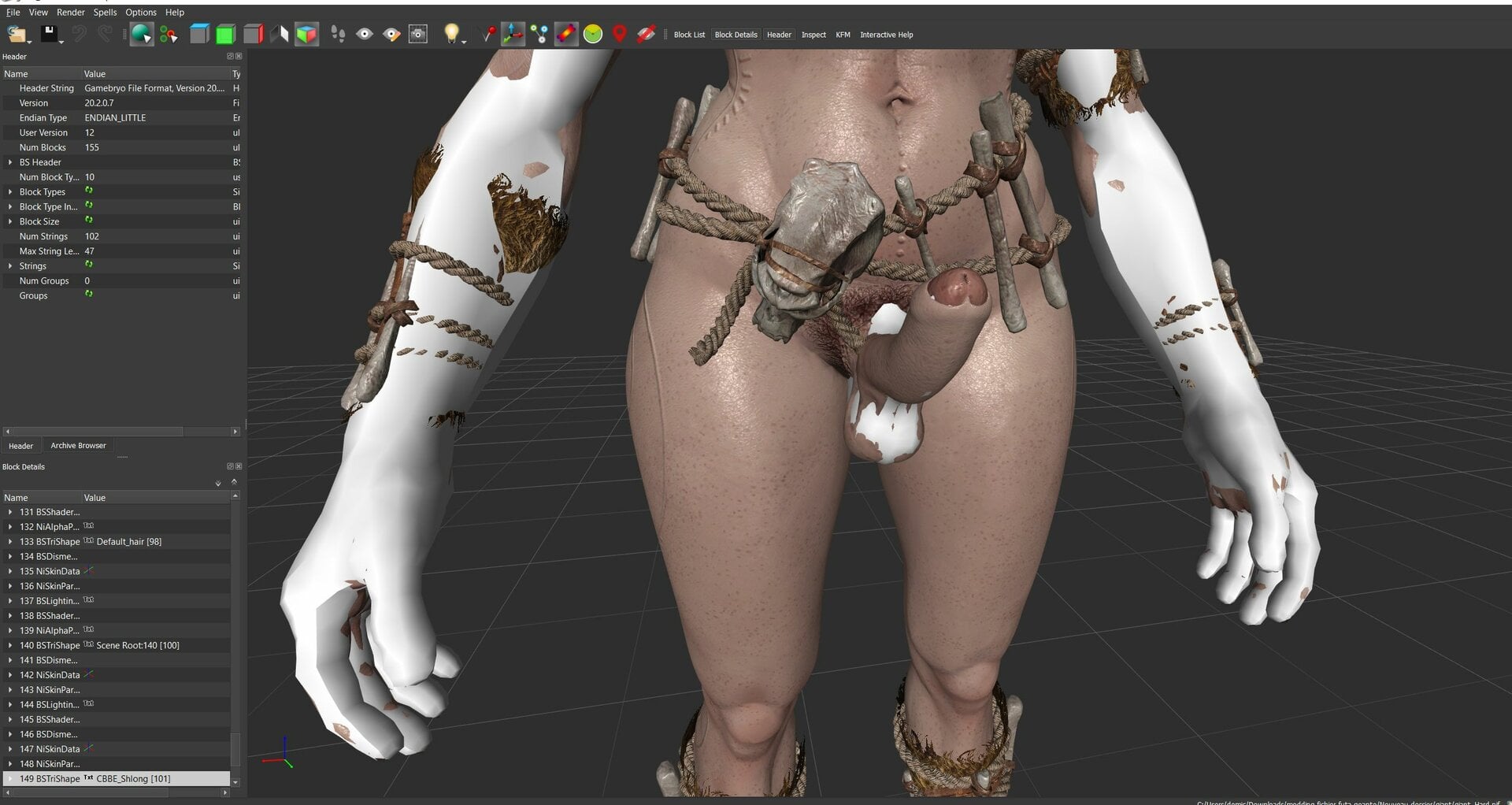This screenshot has width=1512, height=805.
Task: Switch to top view blue-capped cube
Action: 199,34
